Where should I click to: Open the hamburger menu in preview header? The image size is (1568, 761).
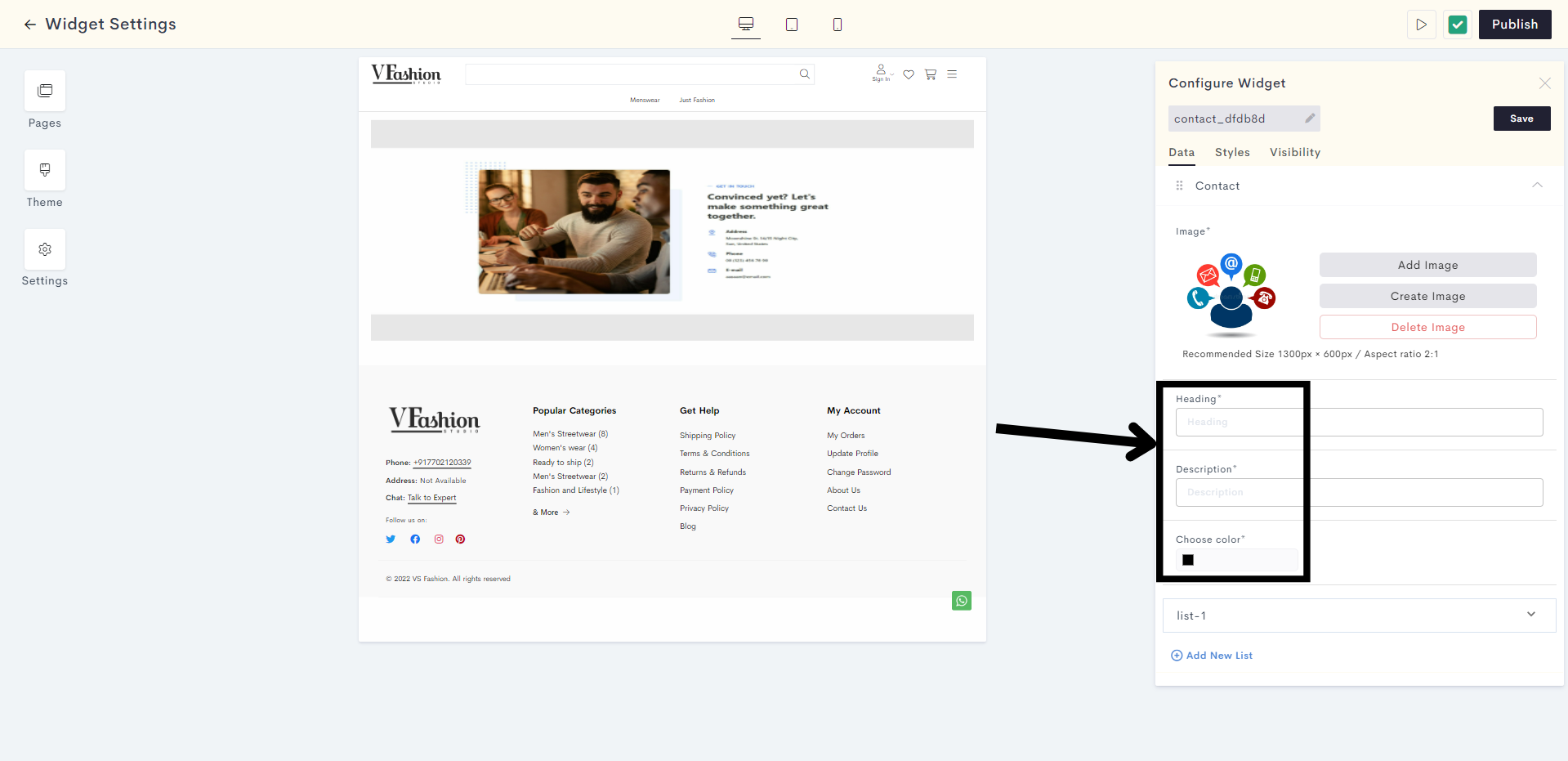[x=952, y=74]
